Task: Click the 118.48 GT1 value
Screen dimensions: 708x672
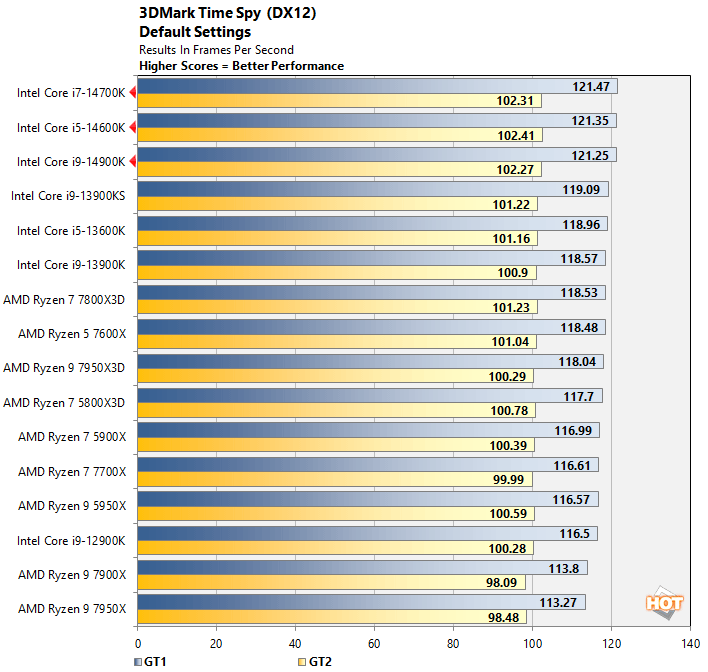Action: tap(579, 327)
